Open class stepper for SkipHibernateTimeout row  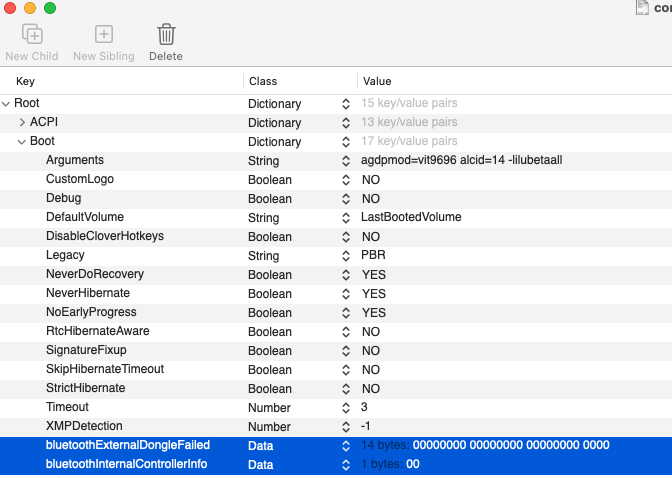(346, 370)
